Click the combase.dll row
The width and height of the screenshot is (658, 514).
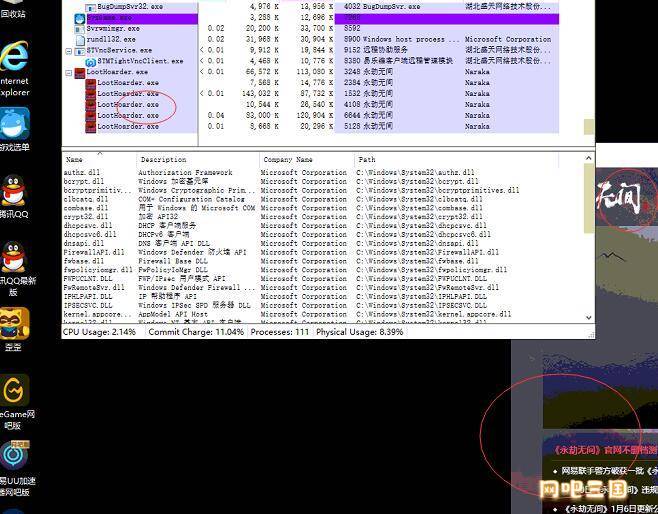pos(311,208)
